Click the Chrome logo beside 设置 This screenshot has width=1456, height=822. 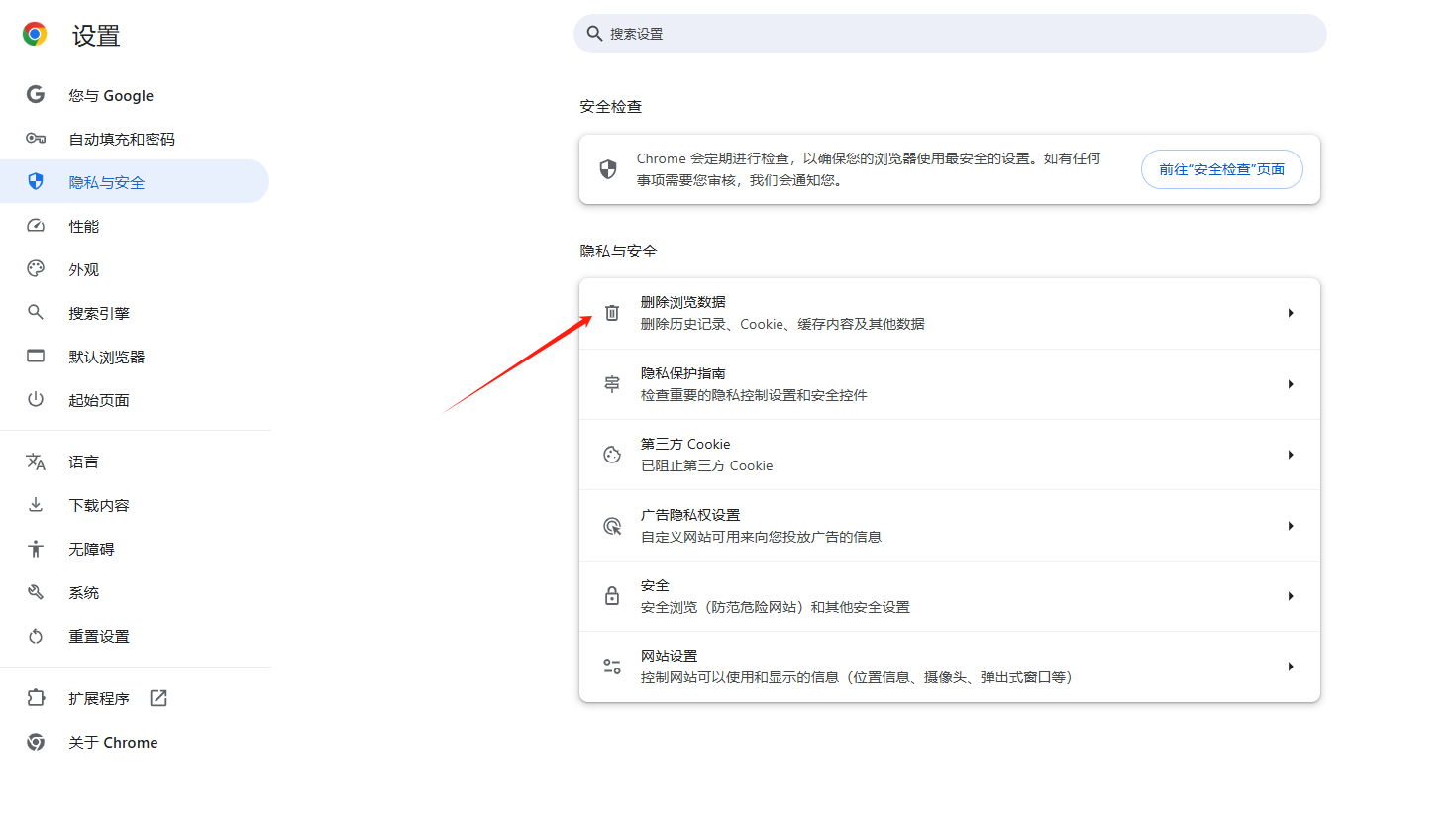tap(35, 35)
